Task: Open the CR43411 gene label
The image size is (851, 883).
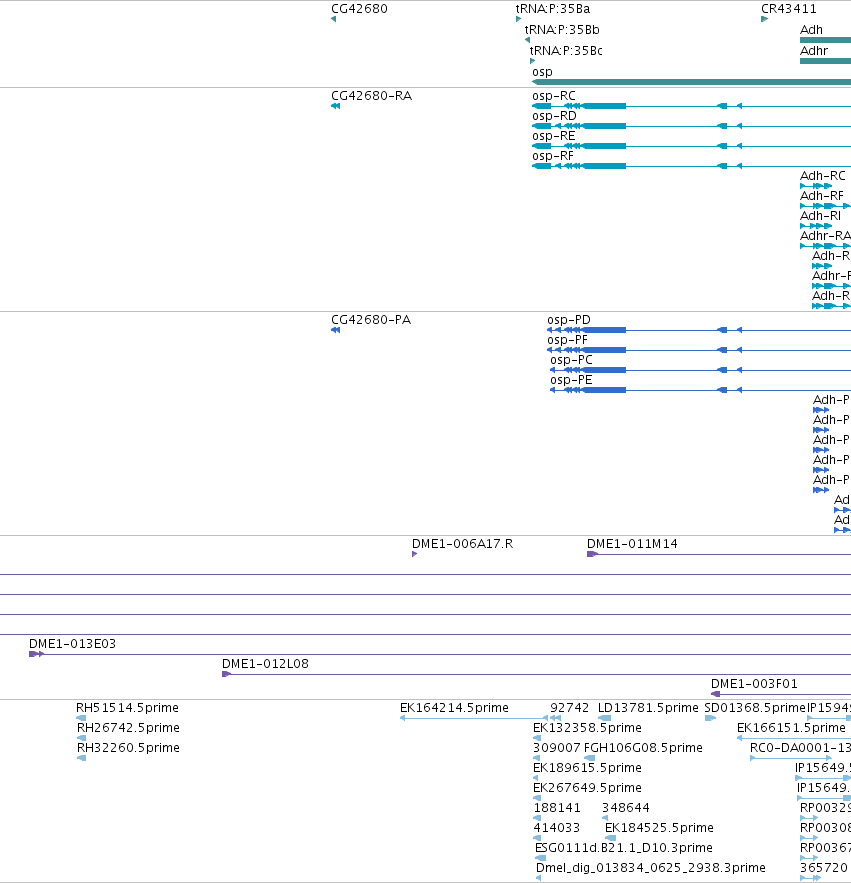Action: pos(788,9)
